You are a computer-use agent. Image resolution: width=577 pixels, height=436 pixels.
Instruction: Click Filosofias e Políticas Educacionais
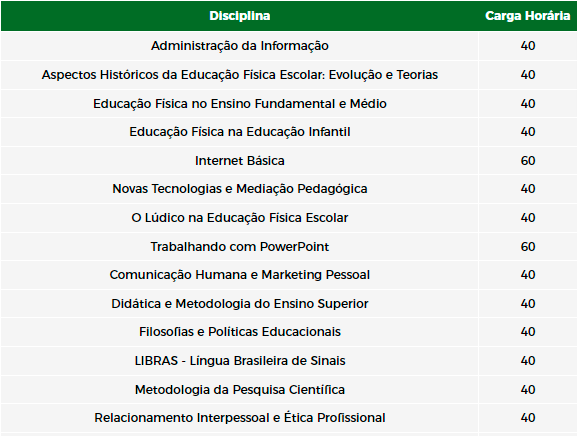click(x=240, y=332)
